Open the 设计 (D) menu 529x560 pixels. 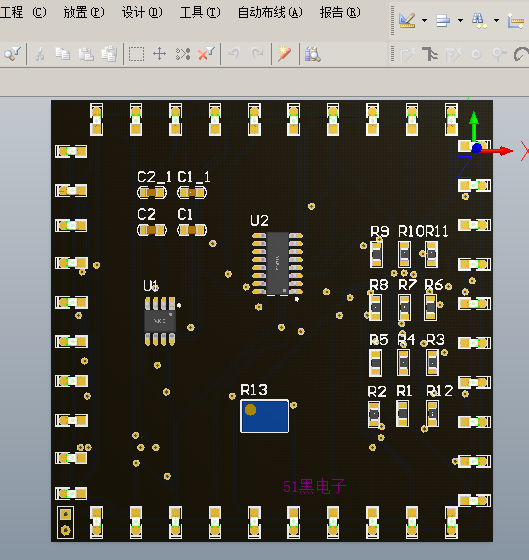(142, 12)
